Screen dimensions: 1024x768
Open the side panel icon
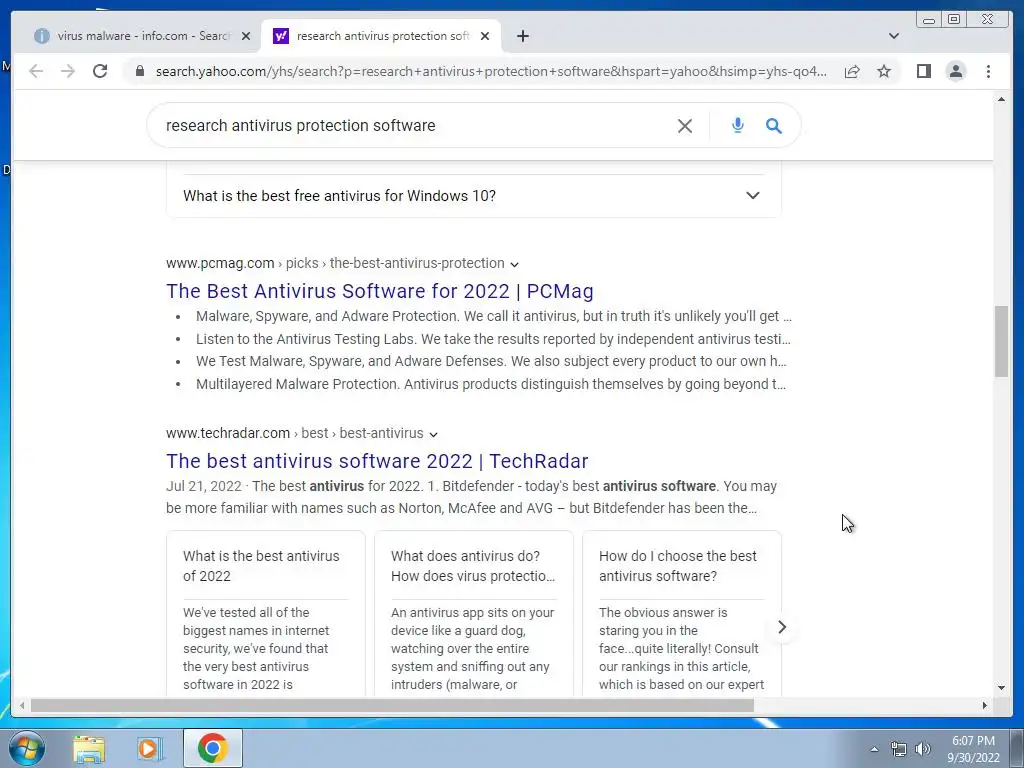point(923,71)
